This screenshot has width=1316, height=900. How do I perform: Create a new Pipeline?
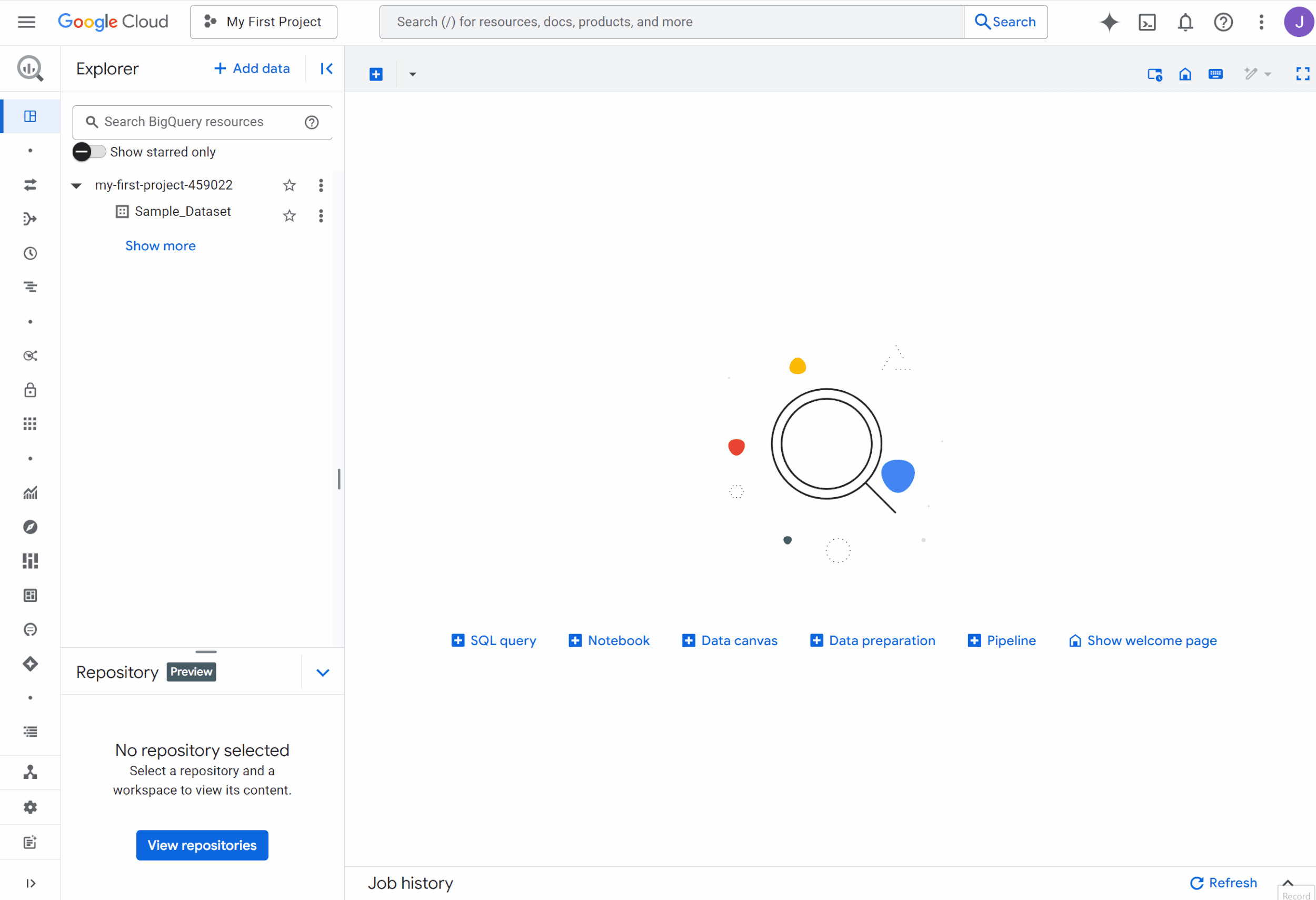1001,640
